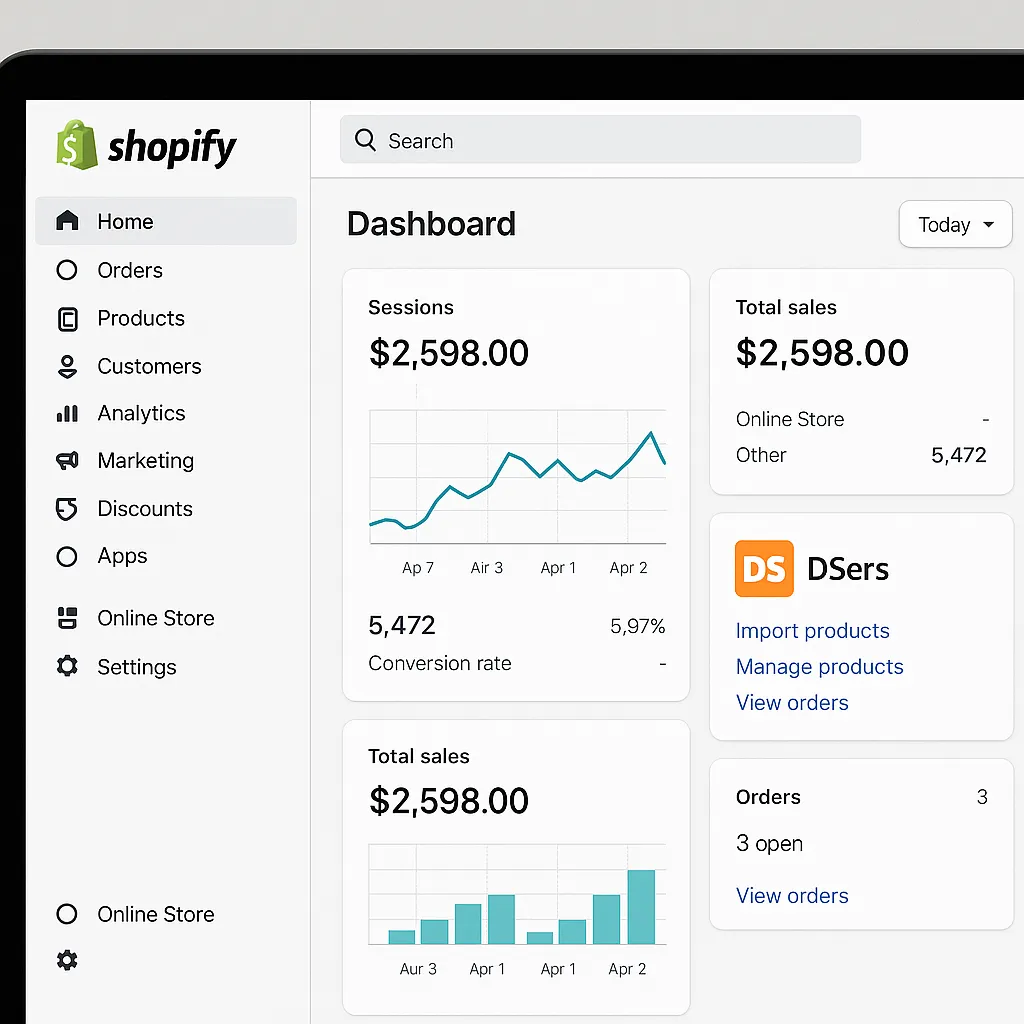Click the Analytics bar chart icon
Image resolution: width=1024 pixels, height=1024 pixels.
[x=67, y=413]
